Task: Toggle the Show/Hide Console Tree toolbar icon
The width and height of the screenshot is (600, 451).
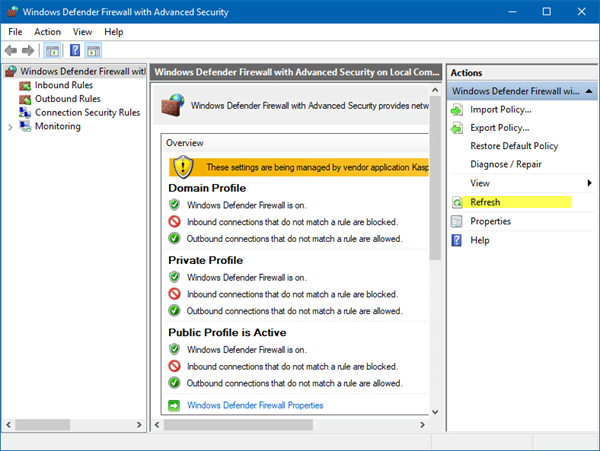Action: click(52, 50)
